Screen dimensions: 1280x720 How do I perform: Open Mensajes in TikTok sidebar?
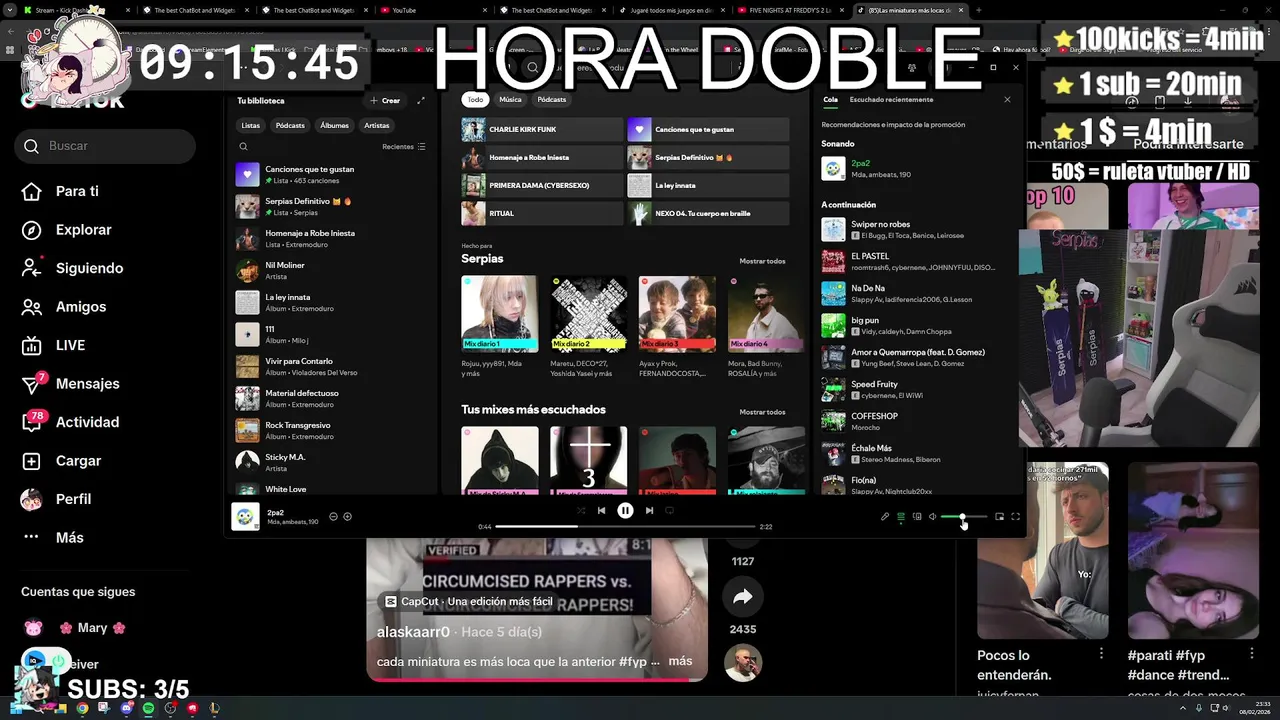87,384
